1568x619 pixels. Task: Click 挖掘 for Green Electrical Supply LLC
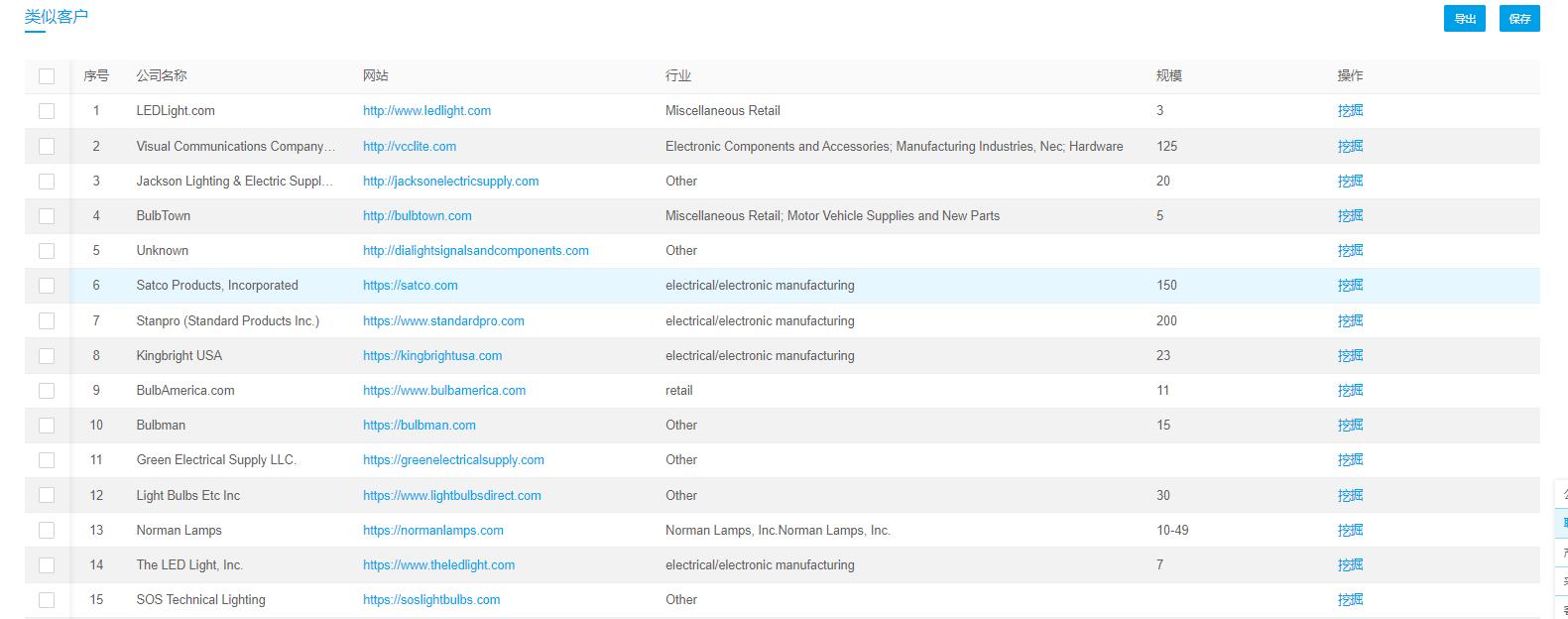tap(1350, 460)
